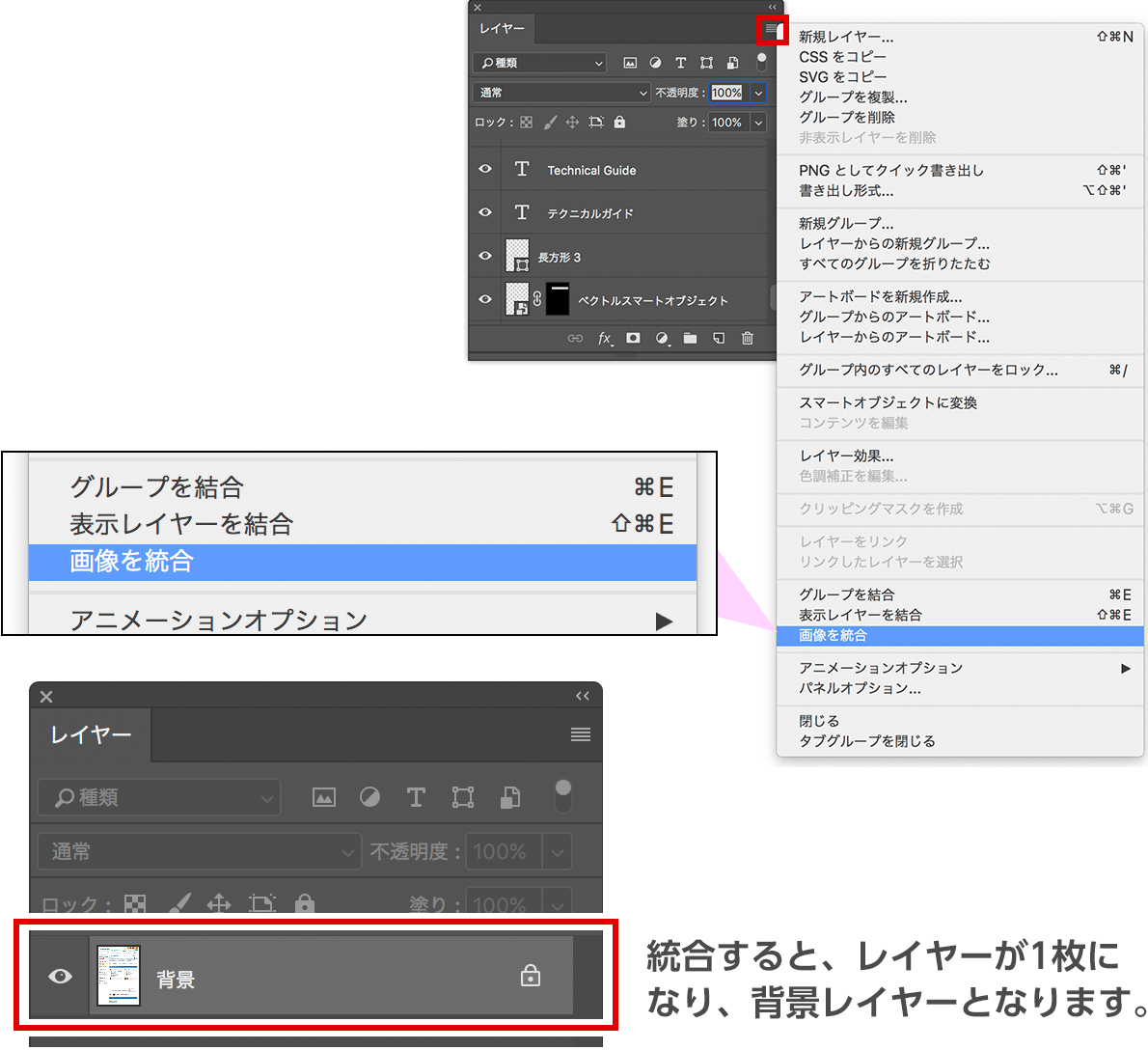Screen dimensions: 1148x1050
Task: Open 種類 filter dropdown in the 背景 panel
Action: click(x=159, y=797)
